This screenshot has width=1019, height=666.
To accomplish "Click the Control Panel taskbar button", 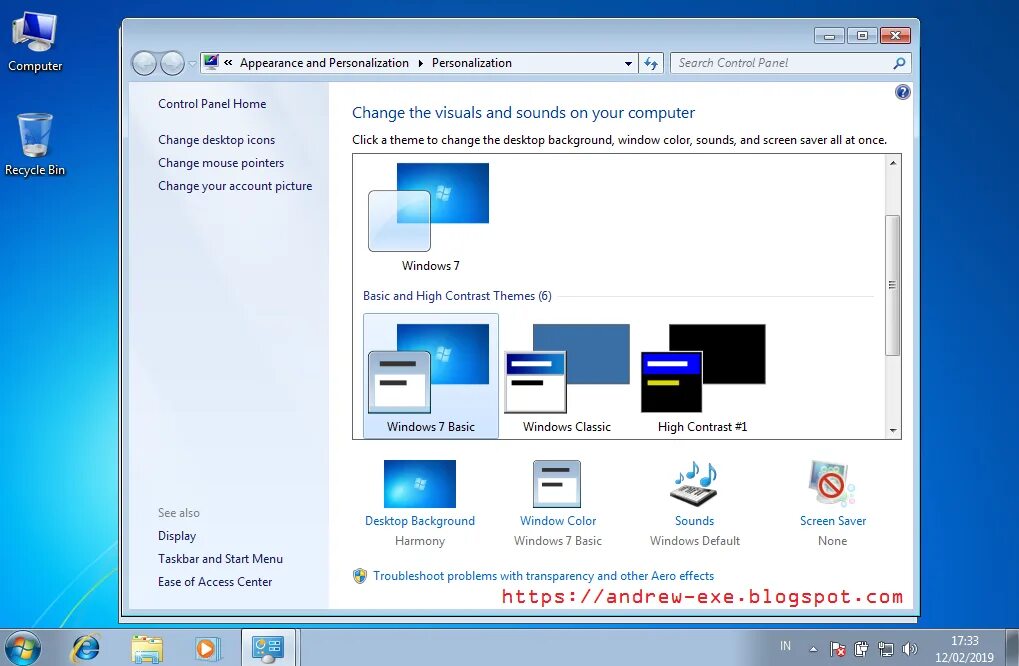I will (268, 648).
